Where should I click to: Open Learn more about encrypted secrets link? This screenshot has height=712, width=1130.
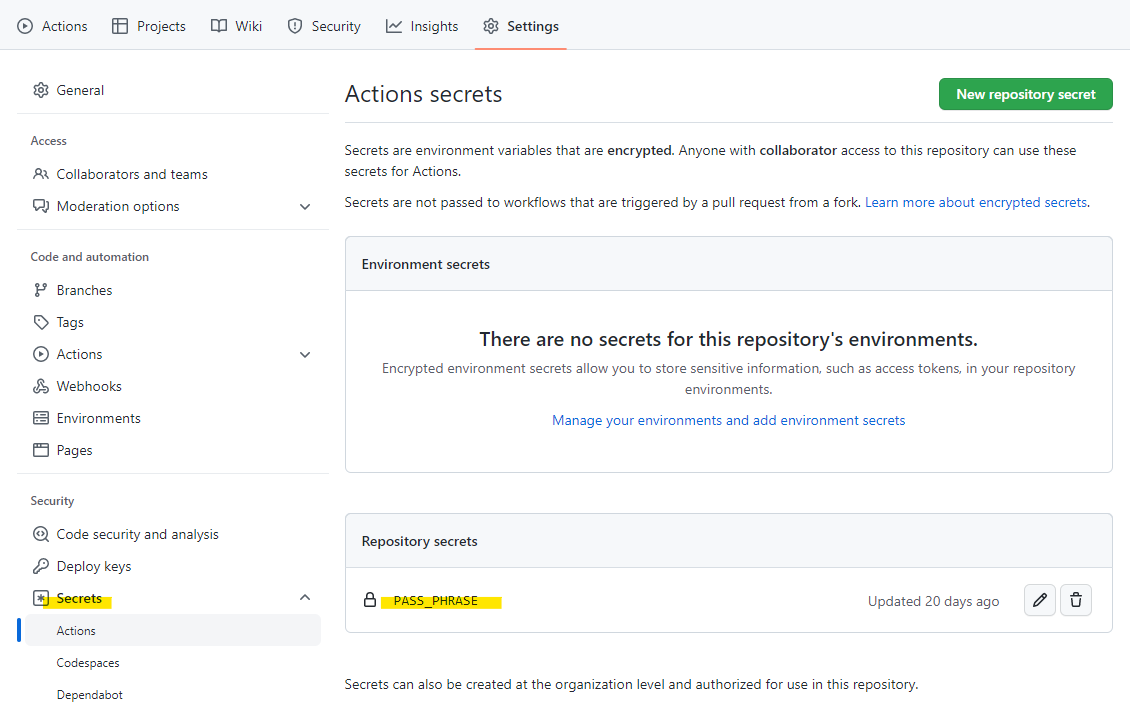(x=975, y=202)
